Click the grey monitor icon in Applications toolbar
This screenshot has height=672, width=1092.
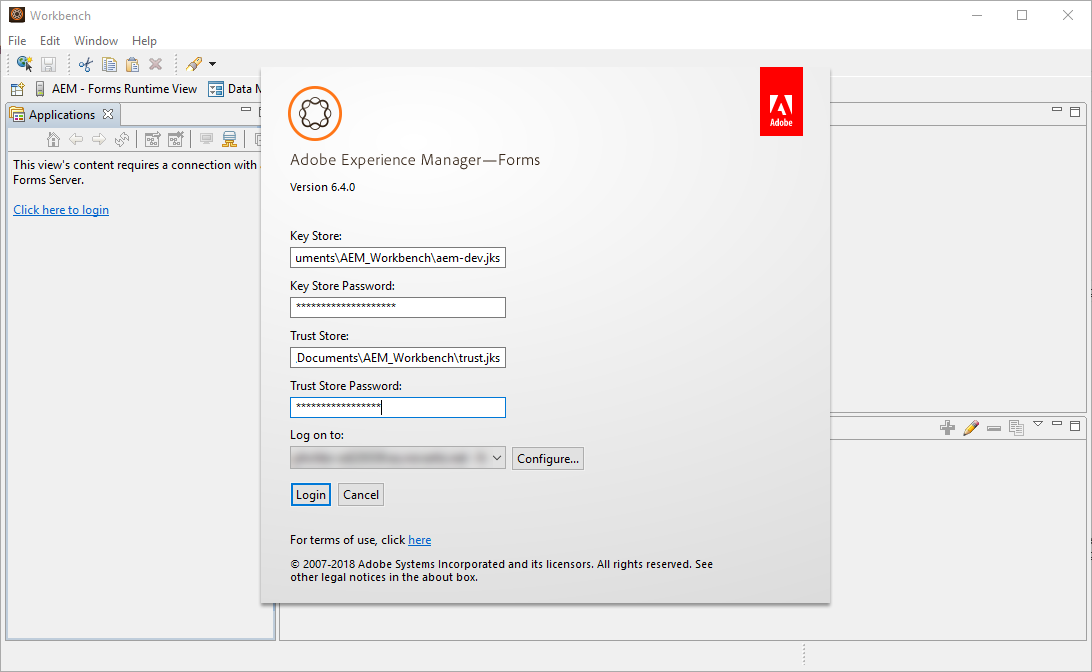(206, 139)
